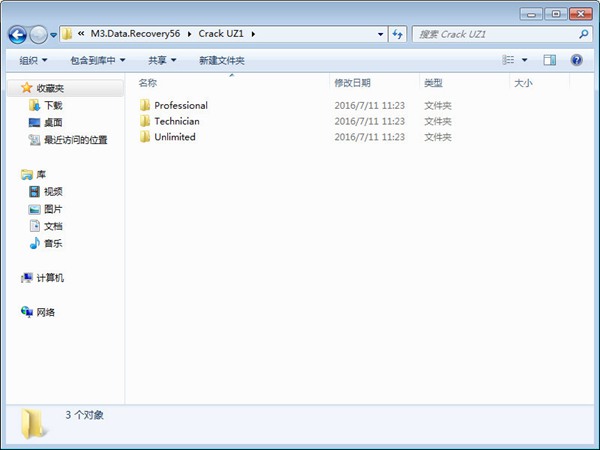This screenshot has height=450, width=600.
Task: Open more view options dropdown arrow
Action: tap(525, 60)
